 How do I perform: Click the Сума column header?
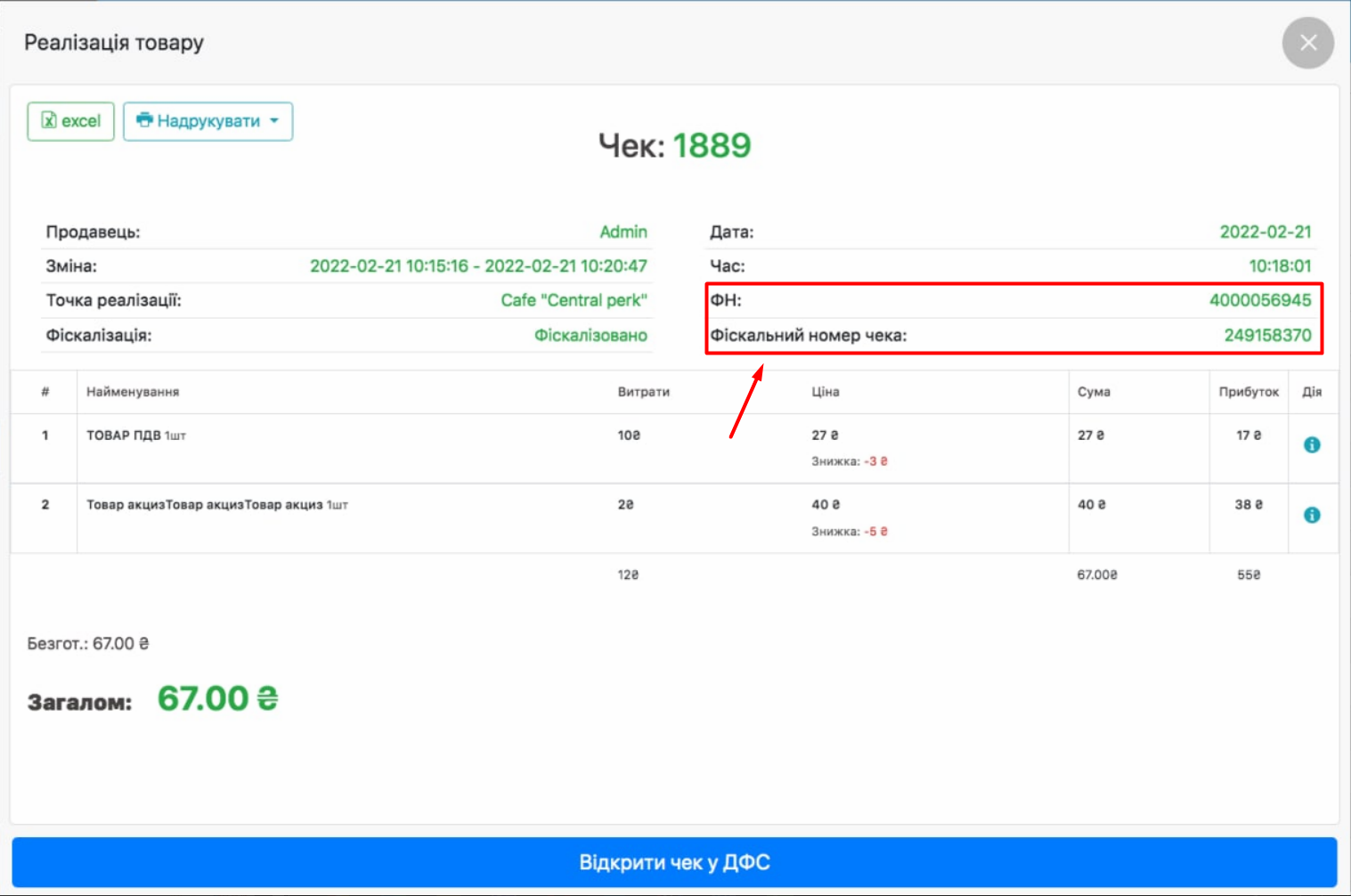point(1093,392)
